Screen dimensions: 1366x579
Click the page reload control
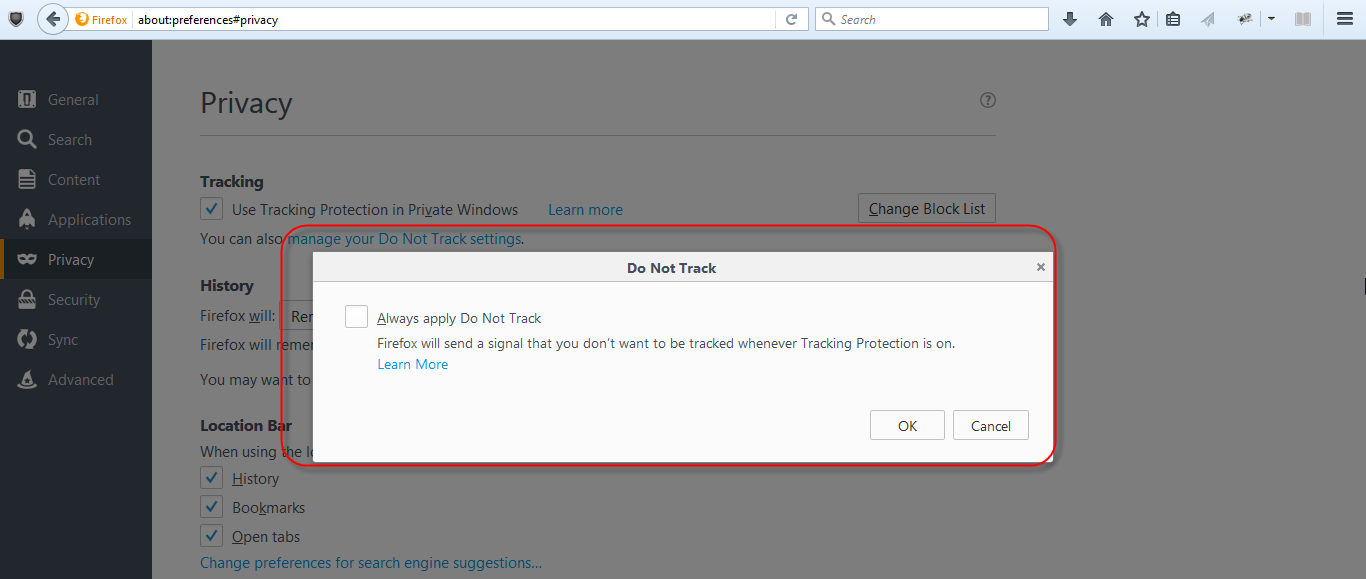tap(790, 18)
